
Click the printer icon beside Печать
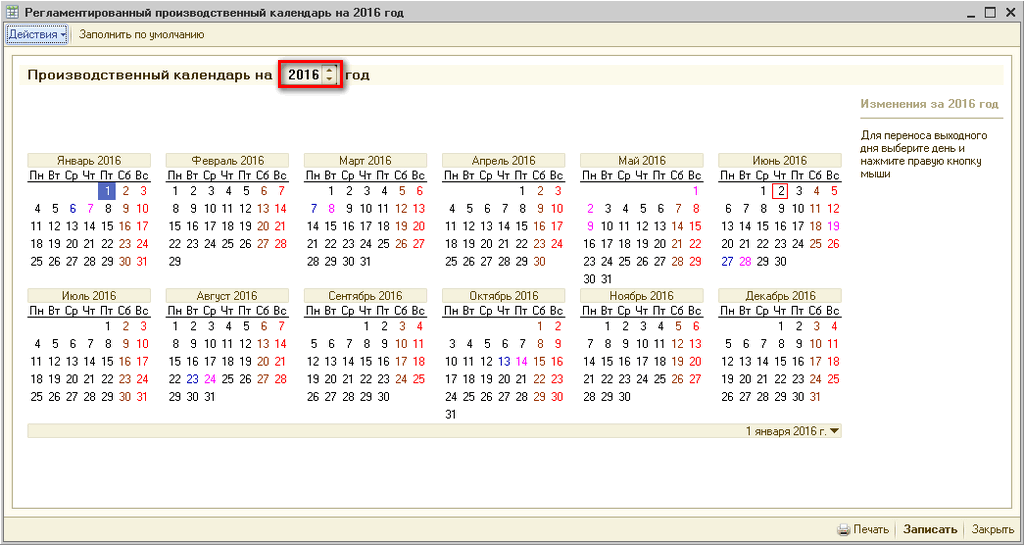click(843, 530)
